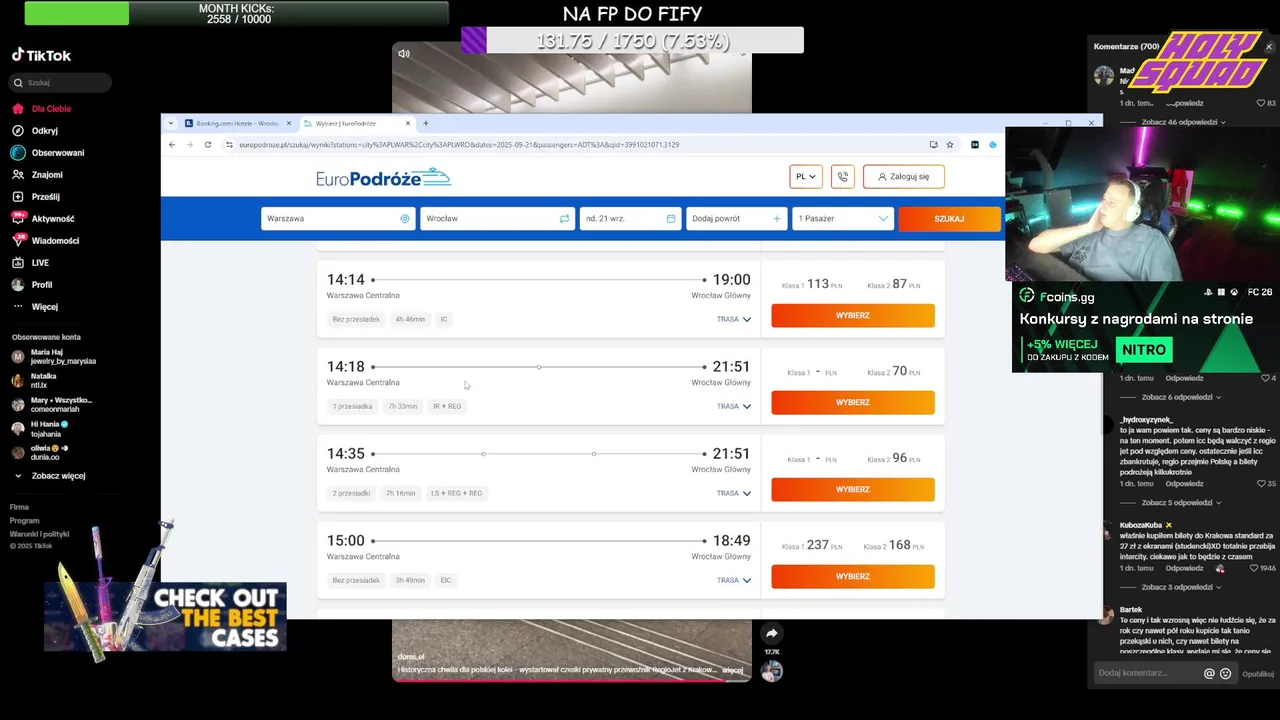Click the plus icon in Dodaj powrót

(777, 218)
